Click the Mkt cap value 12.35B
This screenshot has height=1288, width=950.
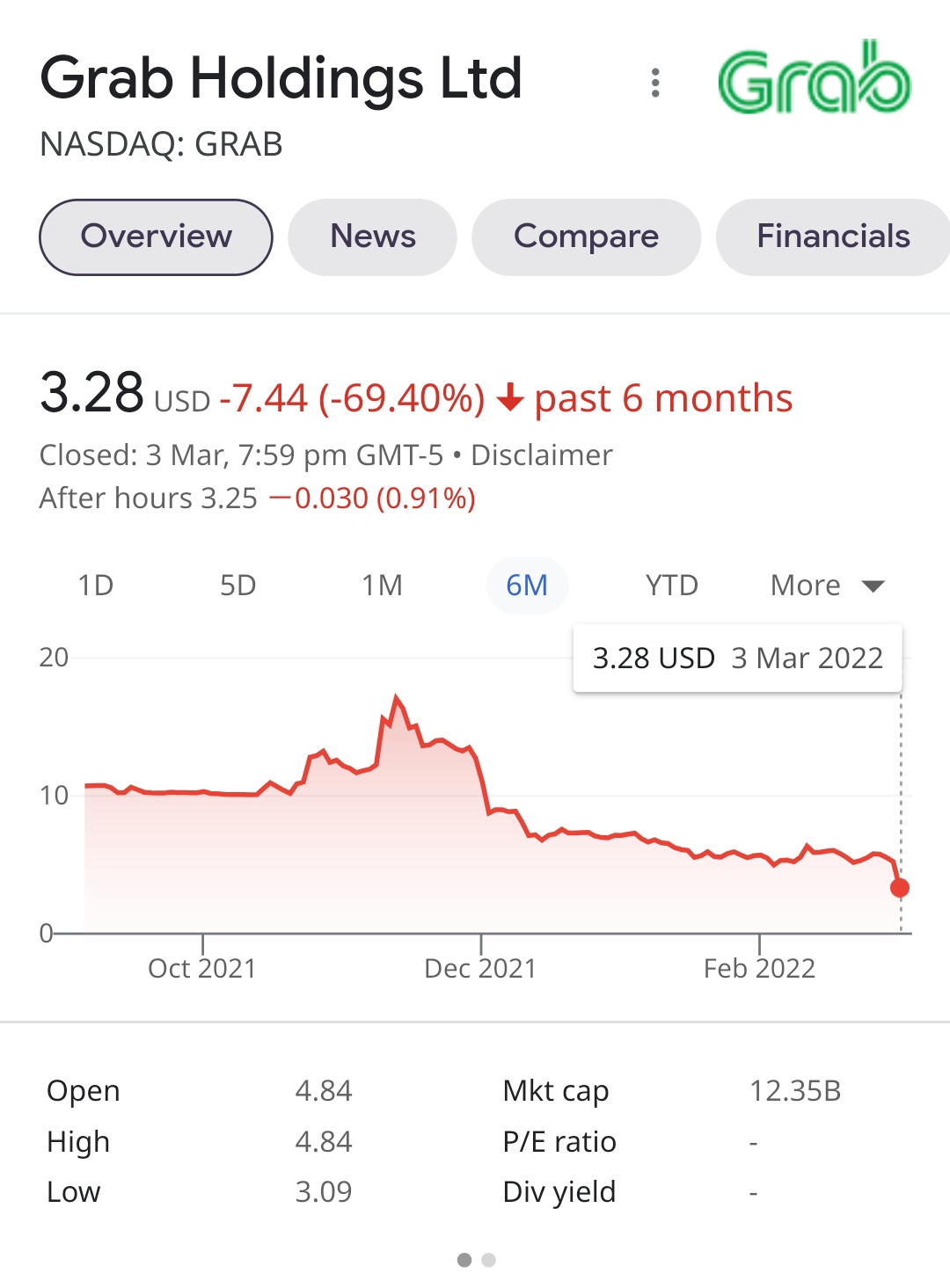tap(795, 1091)
